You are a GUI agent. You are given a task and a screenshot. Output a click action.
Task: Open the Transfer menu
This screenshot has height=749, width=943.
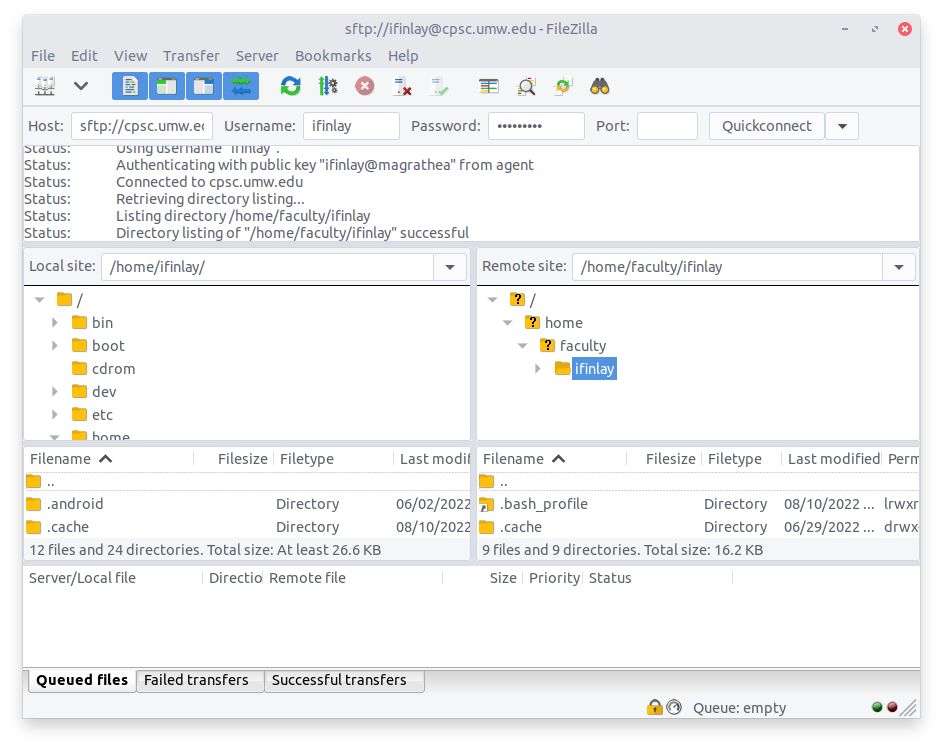191,56
